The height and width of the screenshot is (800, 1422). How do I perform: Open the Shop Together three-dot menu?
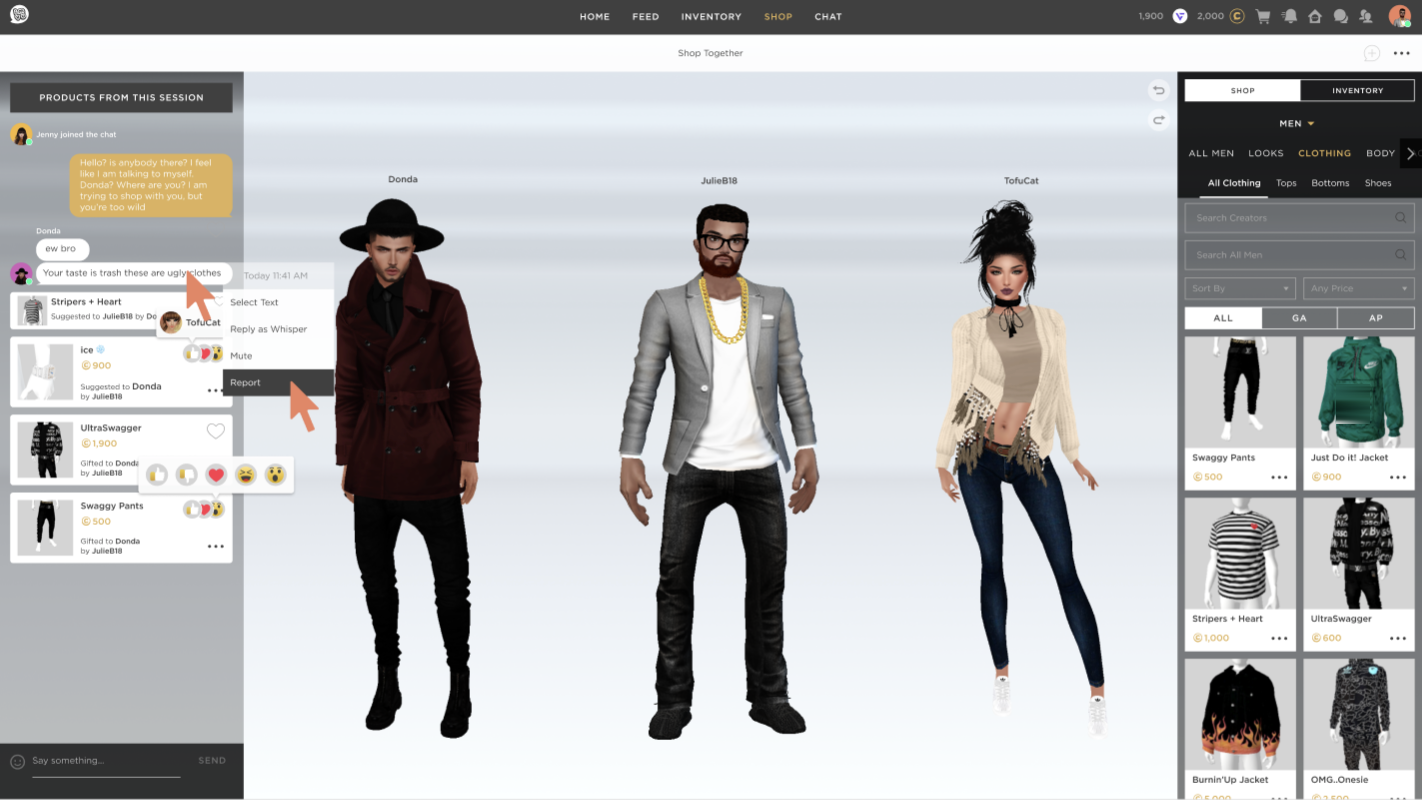tap(1402, 53)
